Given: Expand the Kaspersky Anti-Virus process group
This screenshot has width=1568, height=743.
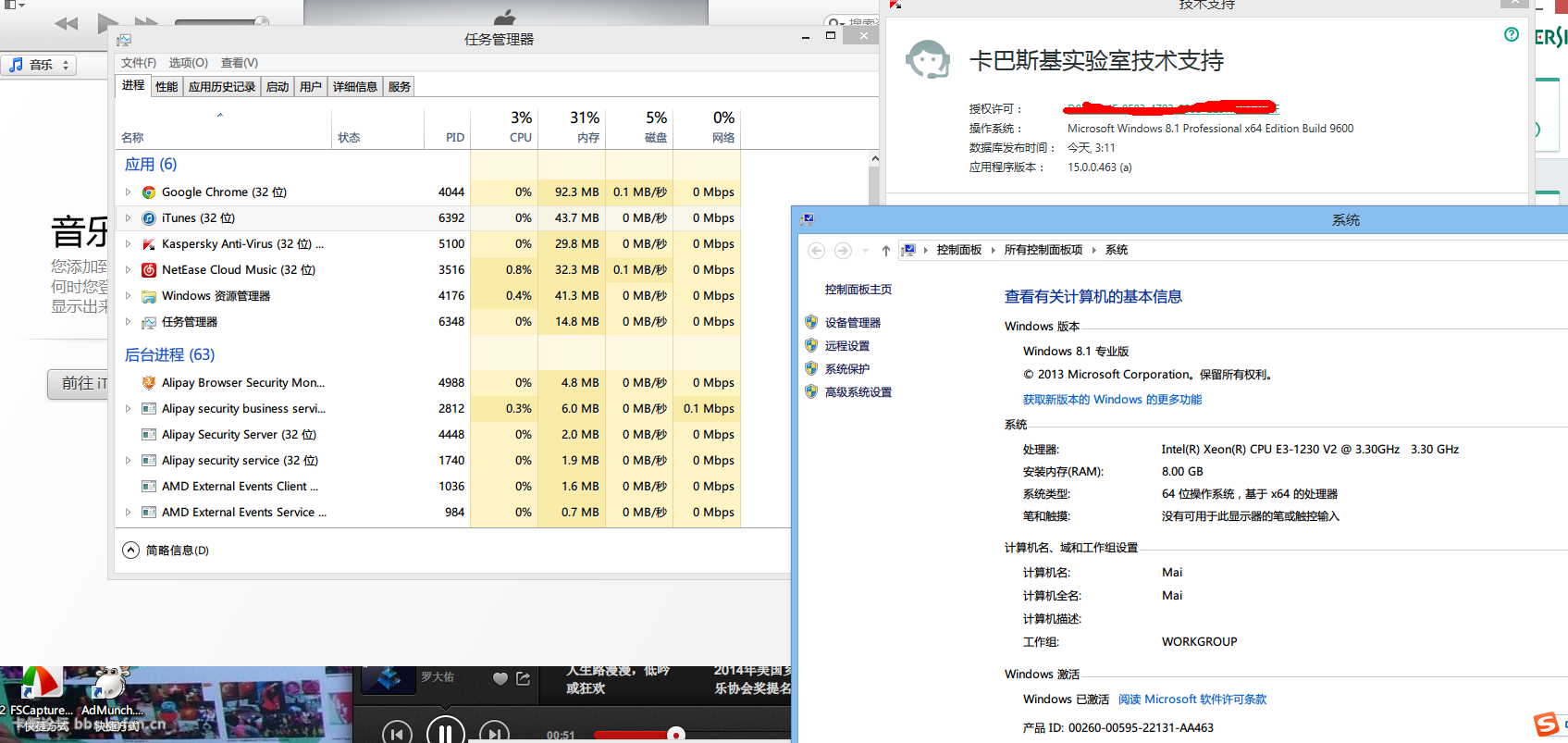Looking at the screenshot, I should (x=128, y=244).
